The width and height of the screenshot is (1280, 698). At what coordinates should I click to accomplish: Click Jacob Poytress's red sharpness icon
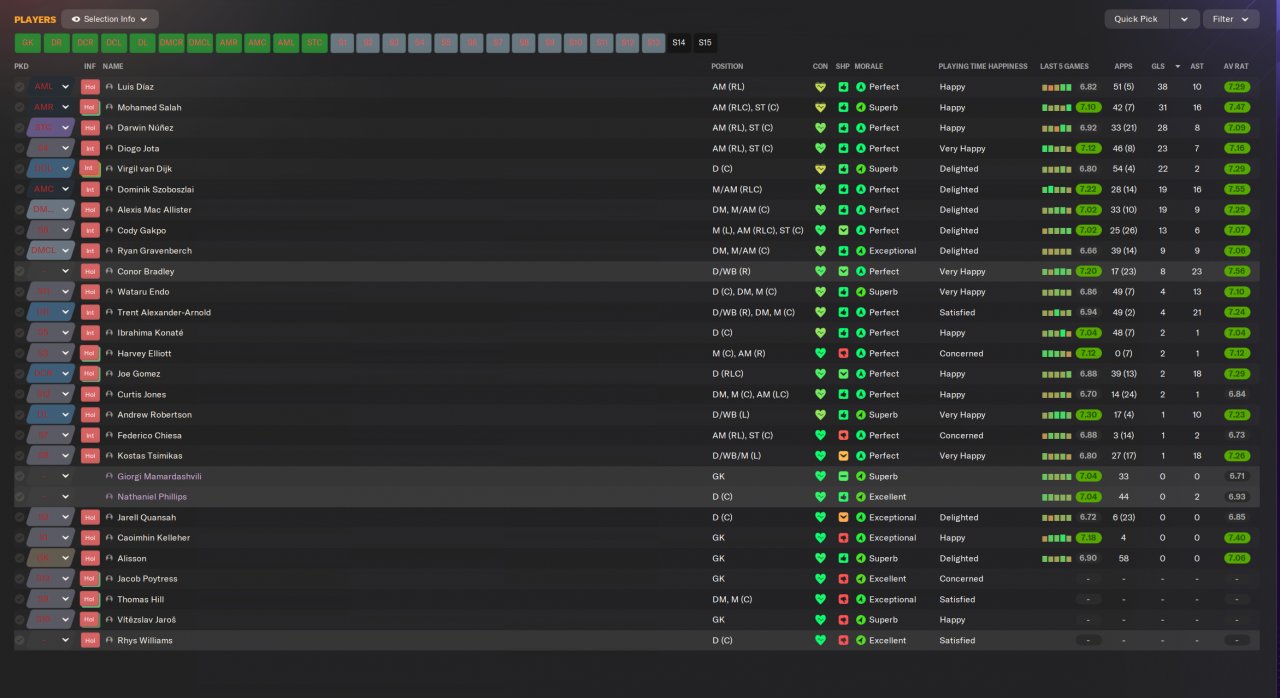point(843,579)
